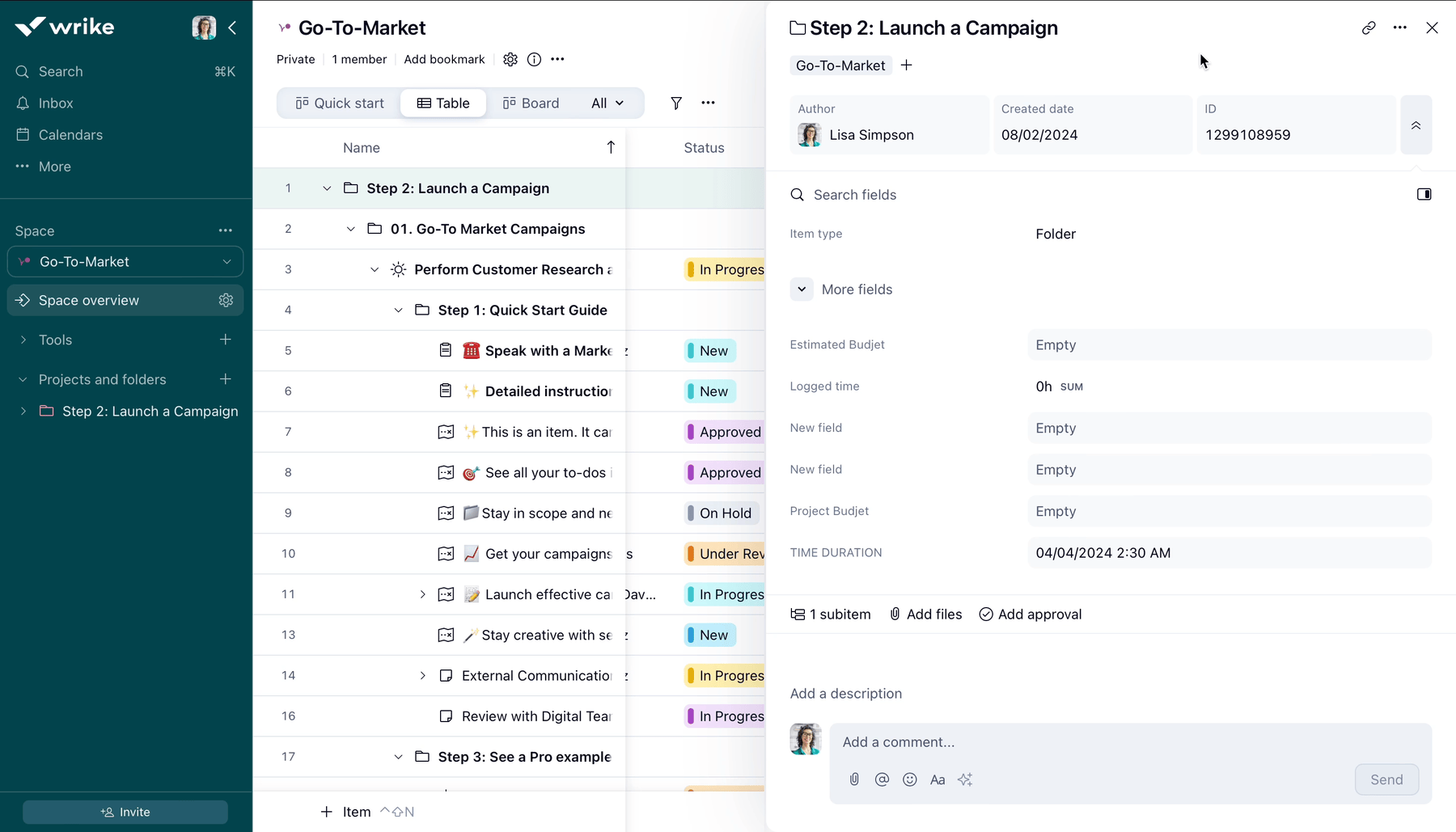
Task: Open the Go-To-Market space dropdown
Action: (x=125, y=262)
